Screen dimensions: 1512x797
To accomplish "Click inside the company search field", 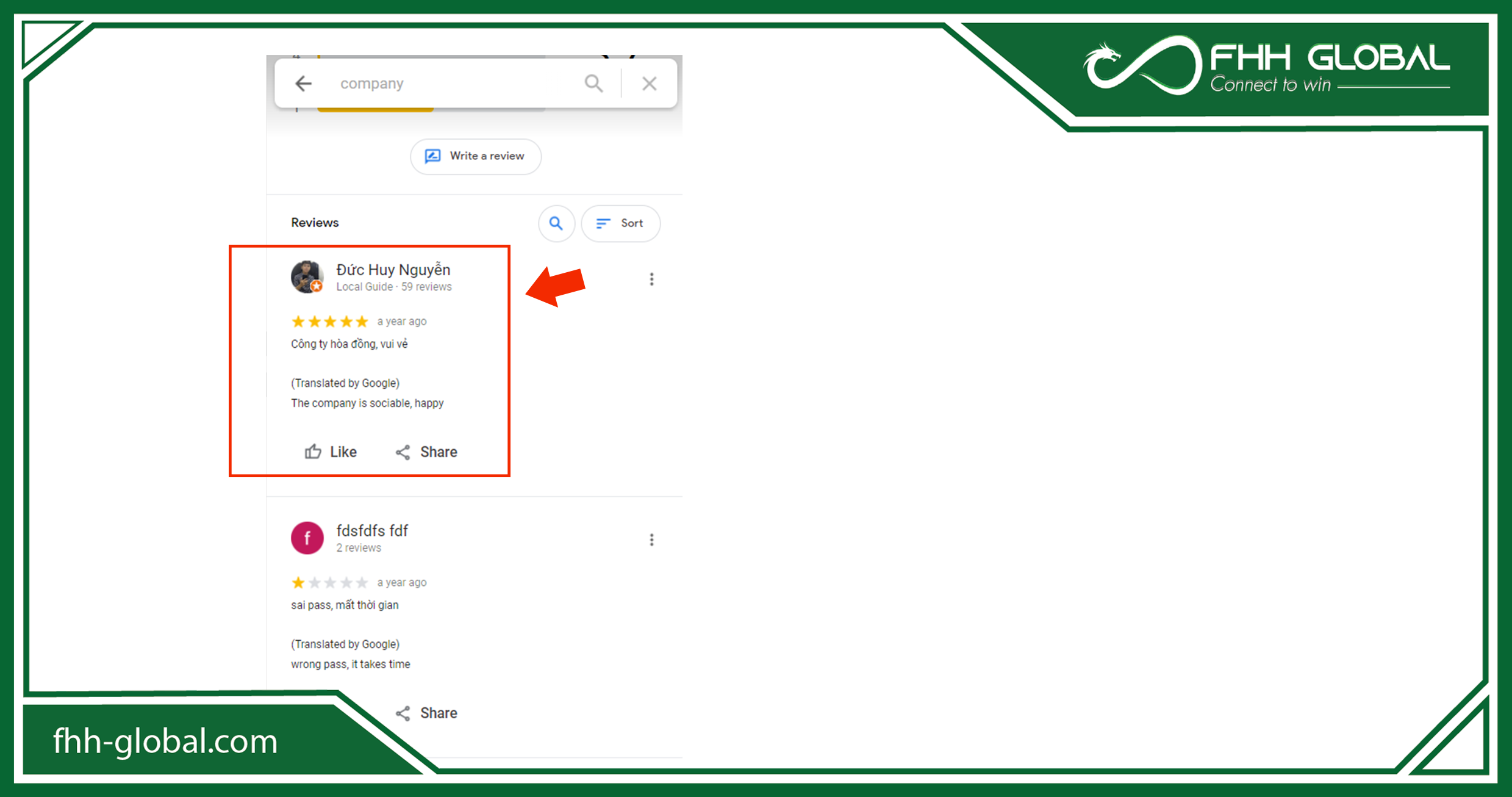I will pos(427,83).
